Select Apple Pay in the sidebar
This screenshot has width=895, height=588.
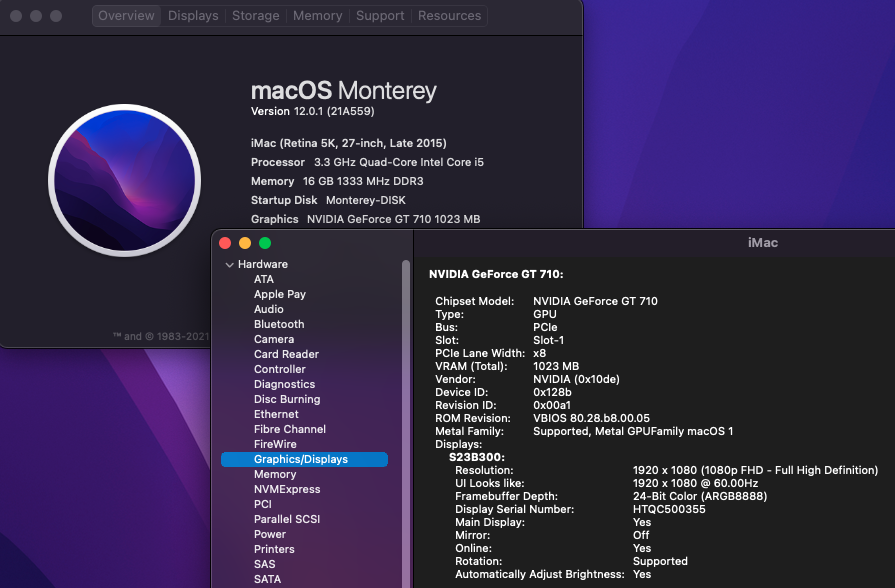[x=280, y=294]
